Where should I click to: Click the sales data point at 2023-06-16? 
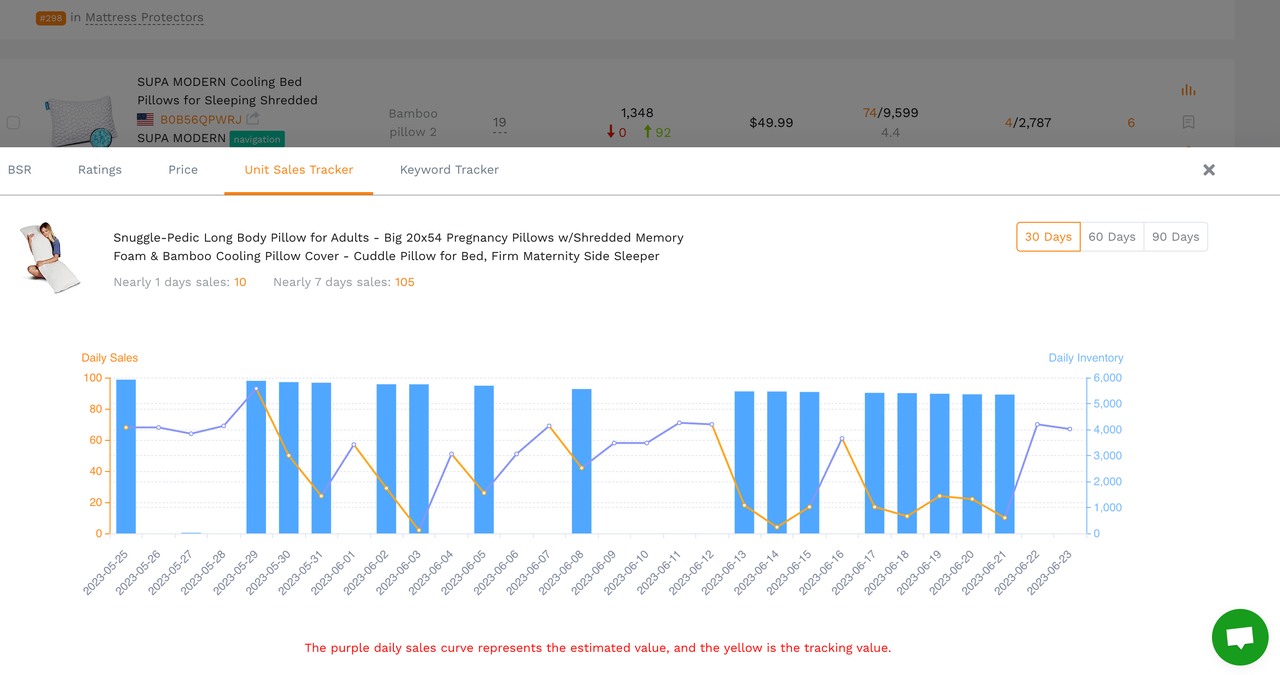click(x=842, y=438)
